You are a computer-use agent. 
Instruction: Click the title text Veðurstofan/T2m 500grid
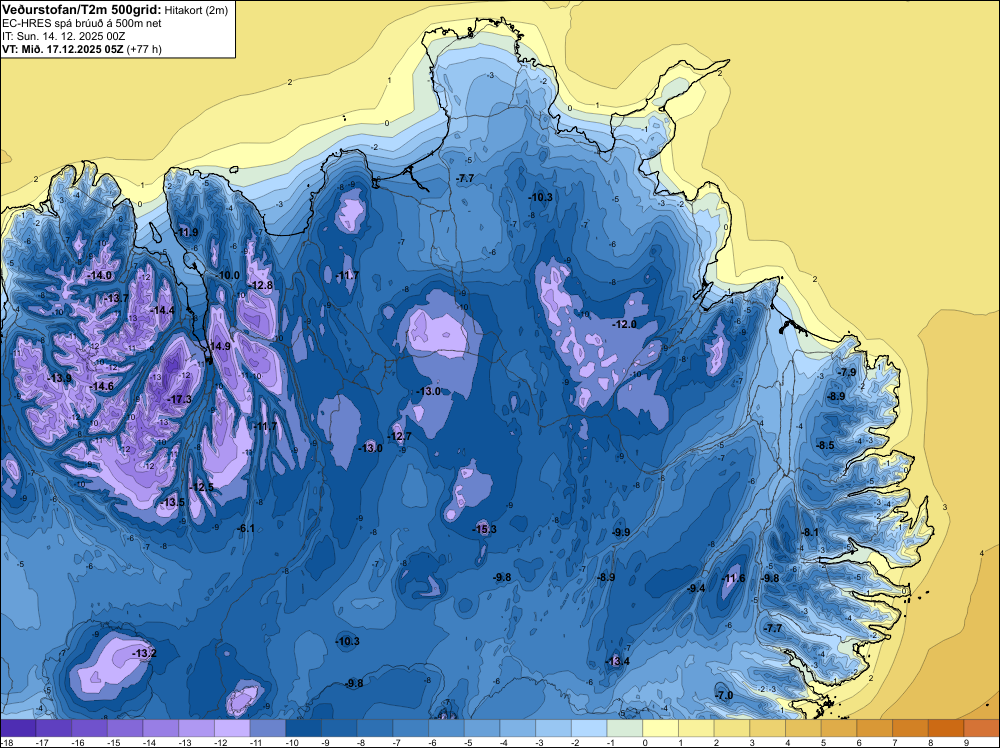81,9
